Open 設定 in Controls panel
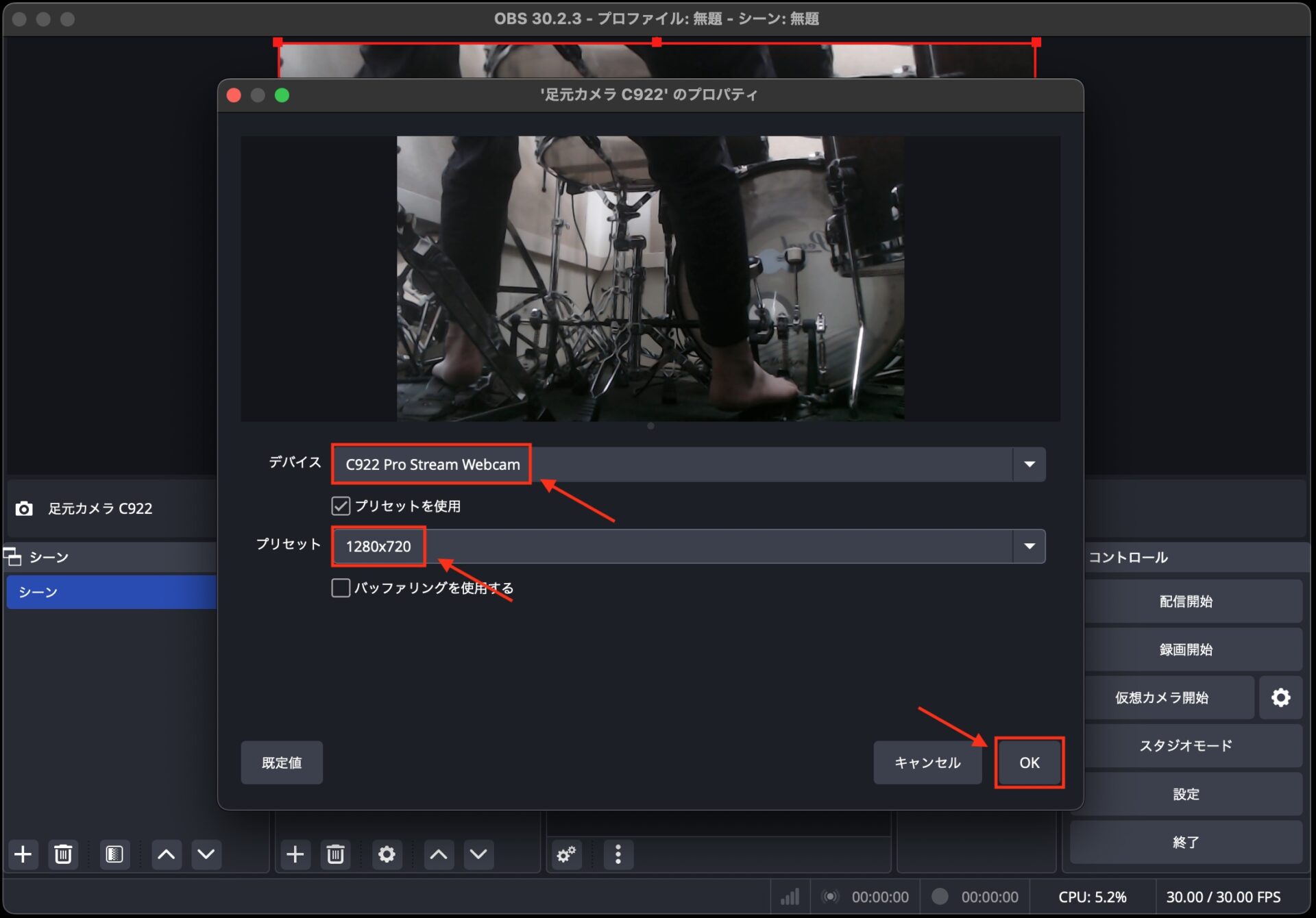The width and height of the screenshot is (1316, 918). click(x=1186, y=794)
